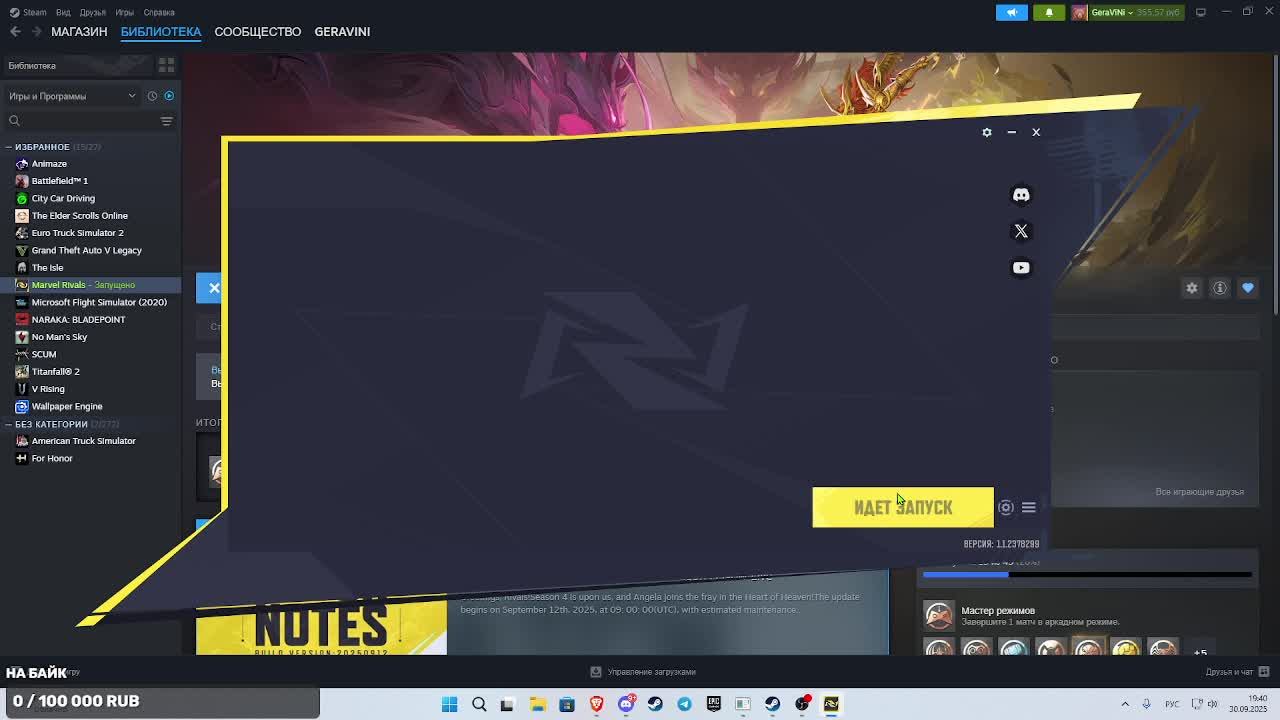Open Steam game page manage gear
The image size is (1280, 720).
point(1192,288)
